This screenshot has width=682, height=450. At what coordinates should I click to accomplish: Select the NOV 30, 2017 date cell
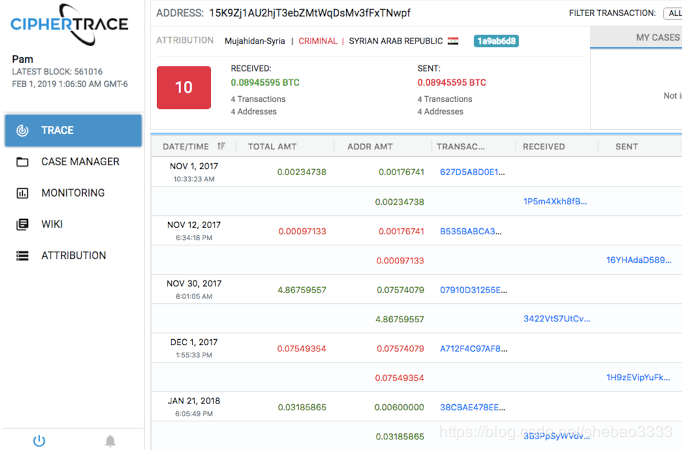[194, 289]
